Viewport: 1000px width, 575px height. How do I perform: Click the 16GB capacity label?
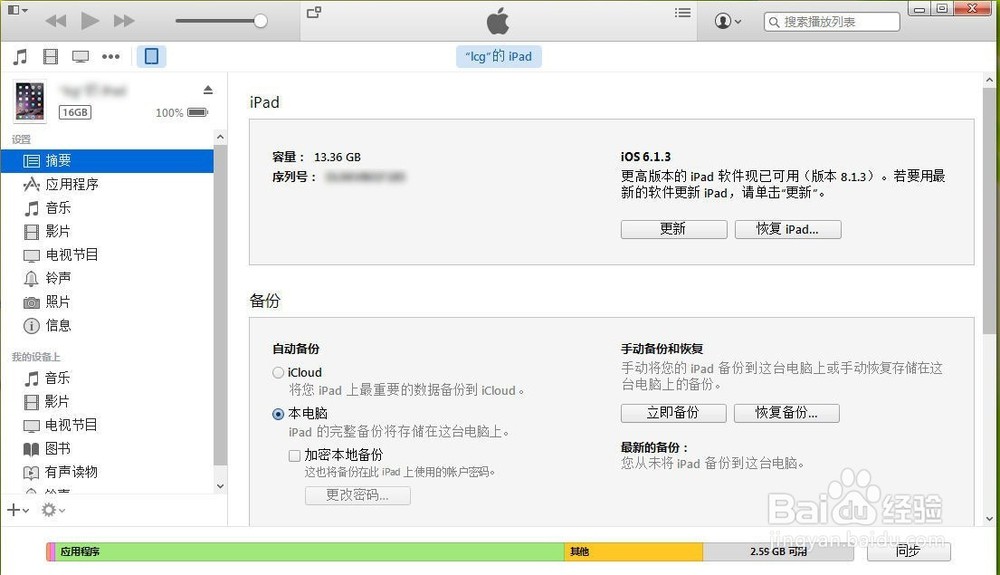(75, 113)
